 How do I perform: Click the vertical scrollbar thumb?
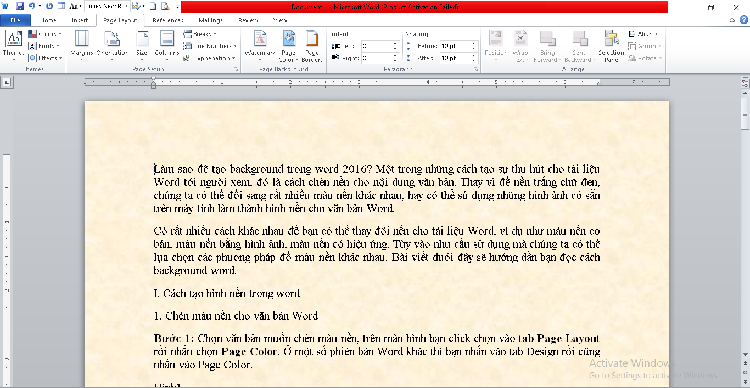coord(745,113)
